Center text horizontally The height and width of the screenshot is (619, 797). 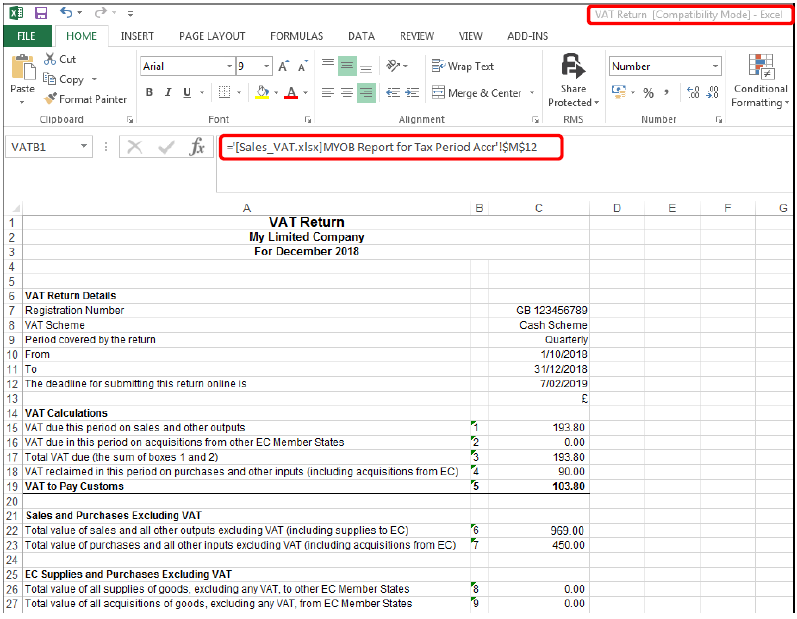(347, 92)
